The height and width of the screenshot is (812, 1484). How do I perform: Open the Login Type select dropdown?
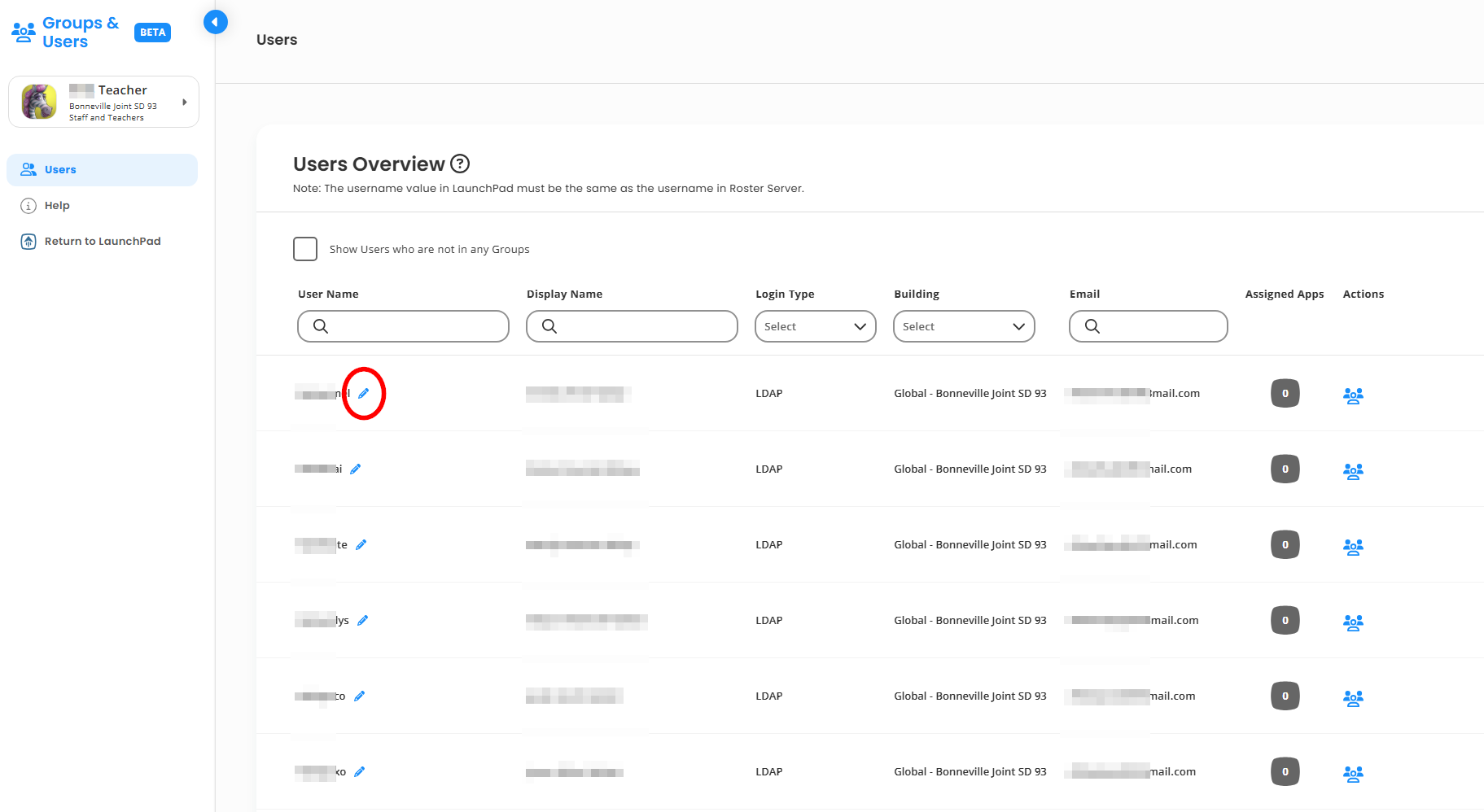point(815,326)
